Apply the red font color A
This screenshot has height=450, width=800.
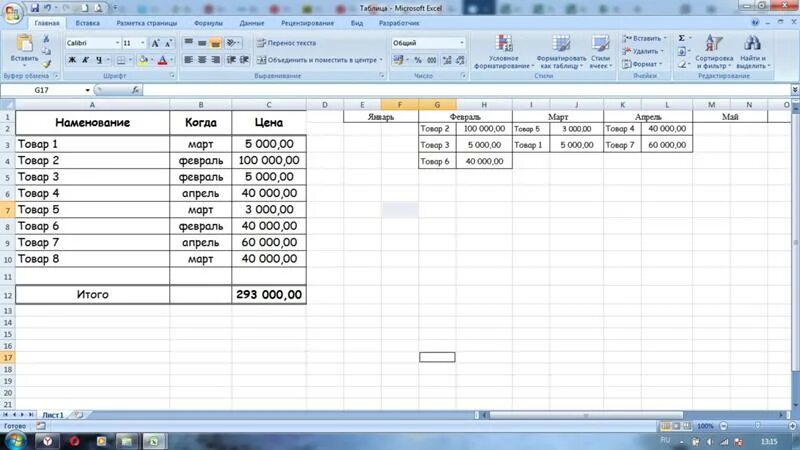162,60
